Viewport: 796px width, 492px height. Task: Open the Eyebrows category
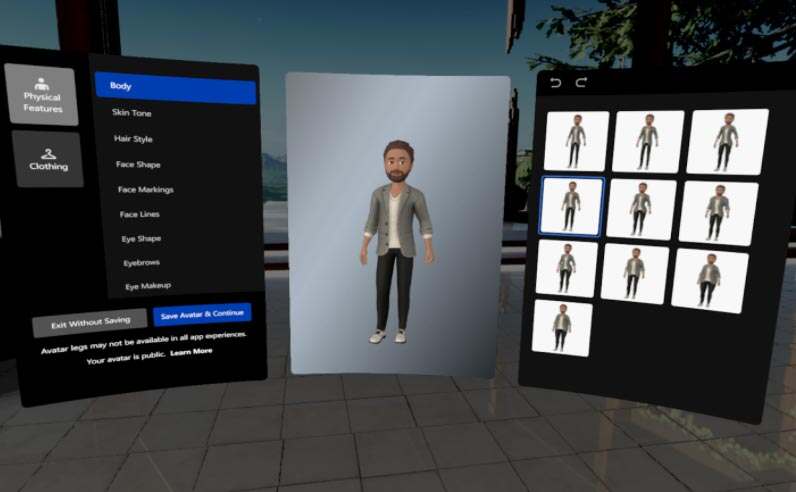coord(142,262)
